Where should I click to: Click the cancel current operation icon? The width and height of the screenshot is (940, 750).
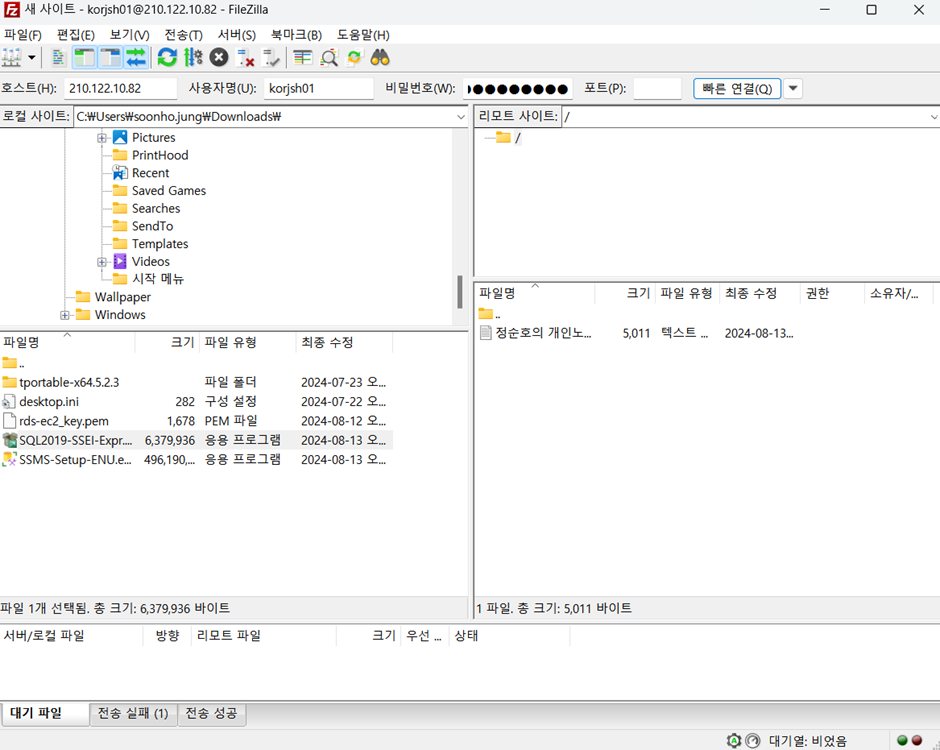(219, 57)
